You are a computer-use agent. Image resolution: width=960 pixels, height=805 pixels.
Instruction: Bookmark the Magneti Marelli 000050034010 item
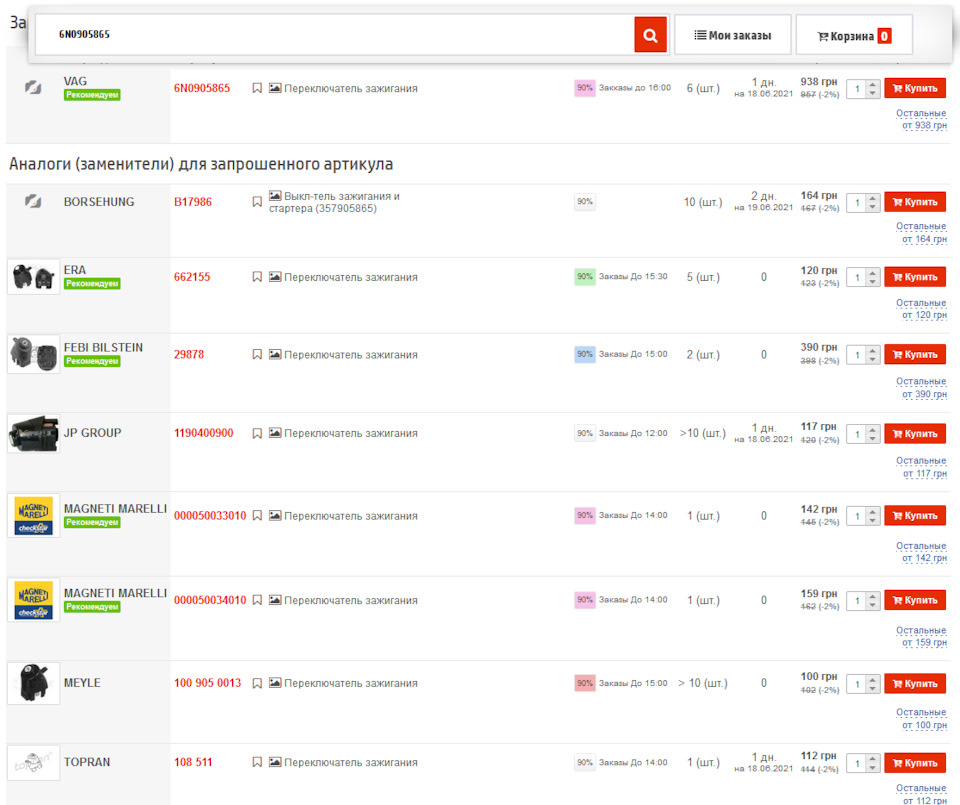[x=257, y=600]
